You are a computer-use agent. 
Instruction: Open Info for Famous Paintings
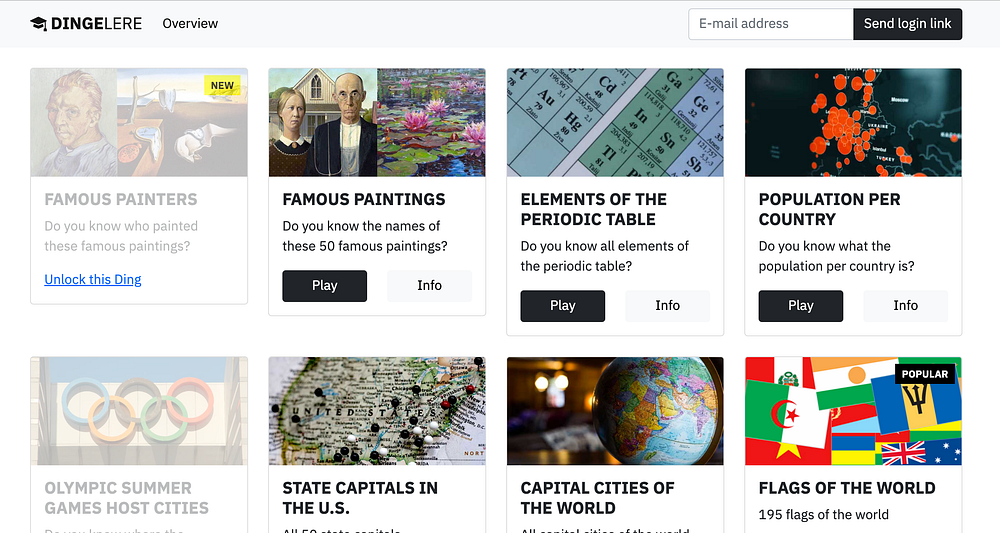[429, 286]
